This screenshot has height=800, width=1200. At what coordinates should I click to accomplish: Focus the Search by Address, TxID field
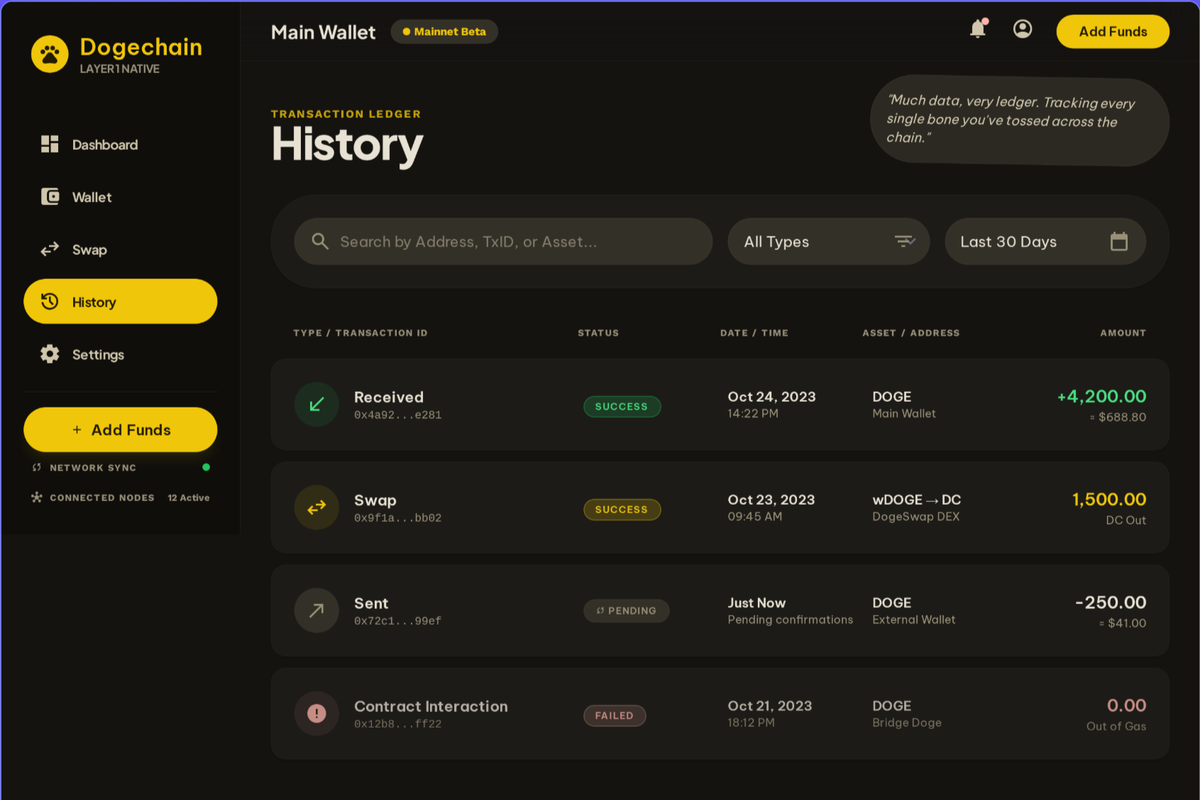point(503,241)
